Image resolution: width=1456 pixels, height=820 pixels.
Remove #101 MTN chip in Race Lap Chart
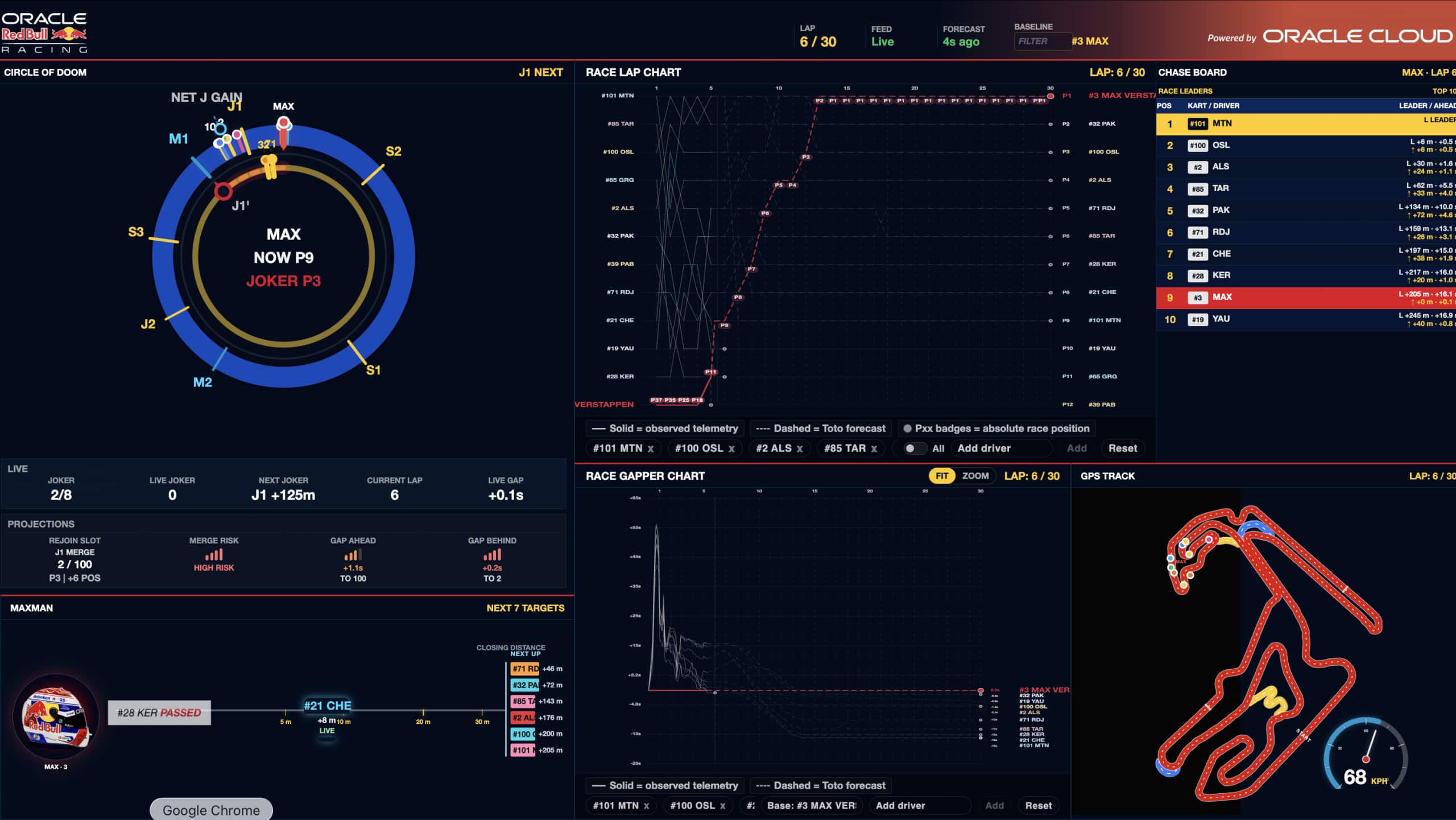[651, 448]
